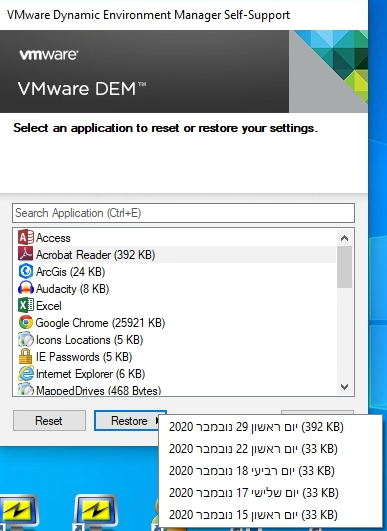387x531 pixels.
Task: Click the Acrobat Reader PDF icon
Action: [x=26, y=254]
